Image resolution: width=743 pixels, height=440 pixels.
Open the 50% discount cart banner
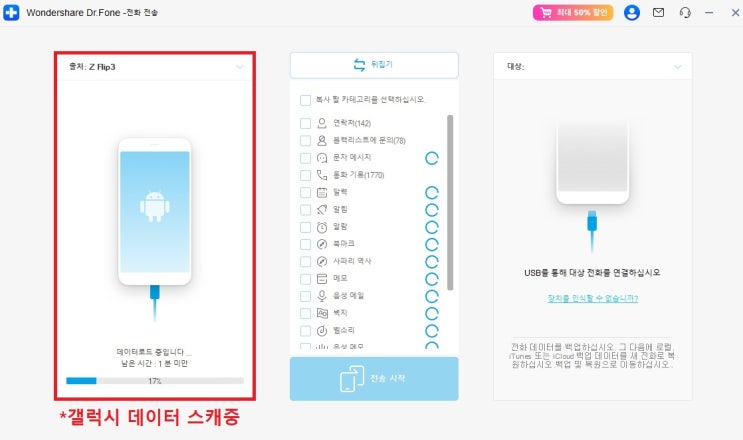point(573,12)
